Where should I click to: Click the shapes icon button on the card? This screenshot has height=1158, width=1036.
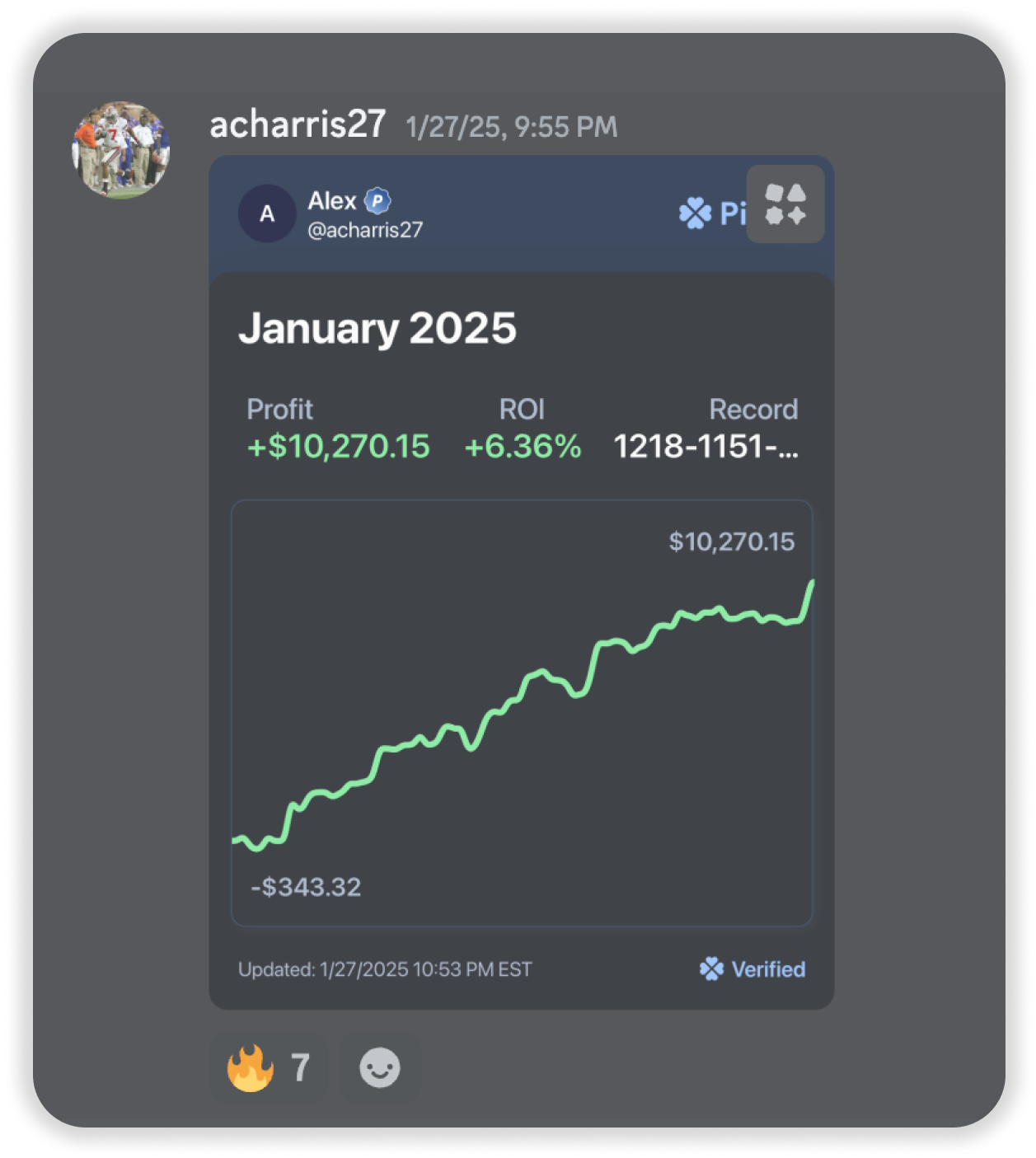785,204
